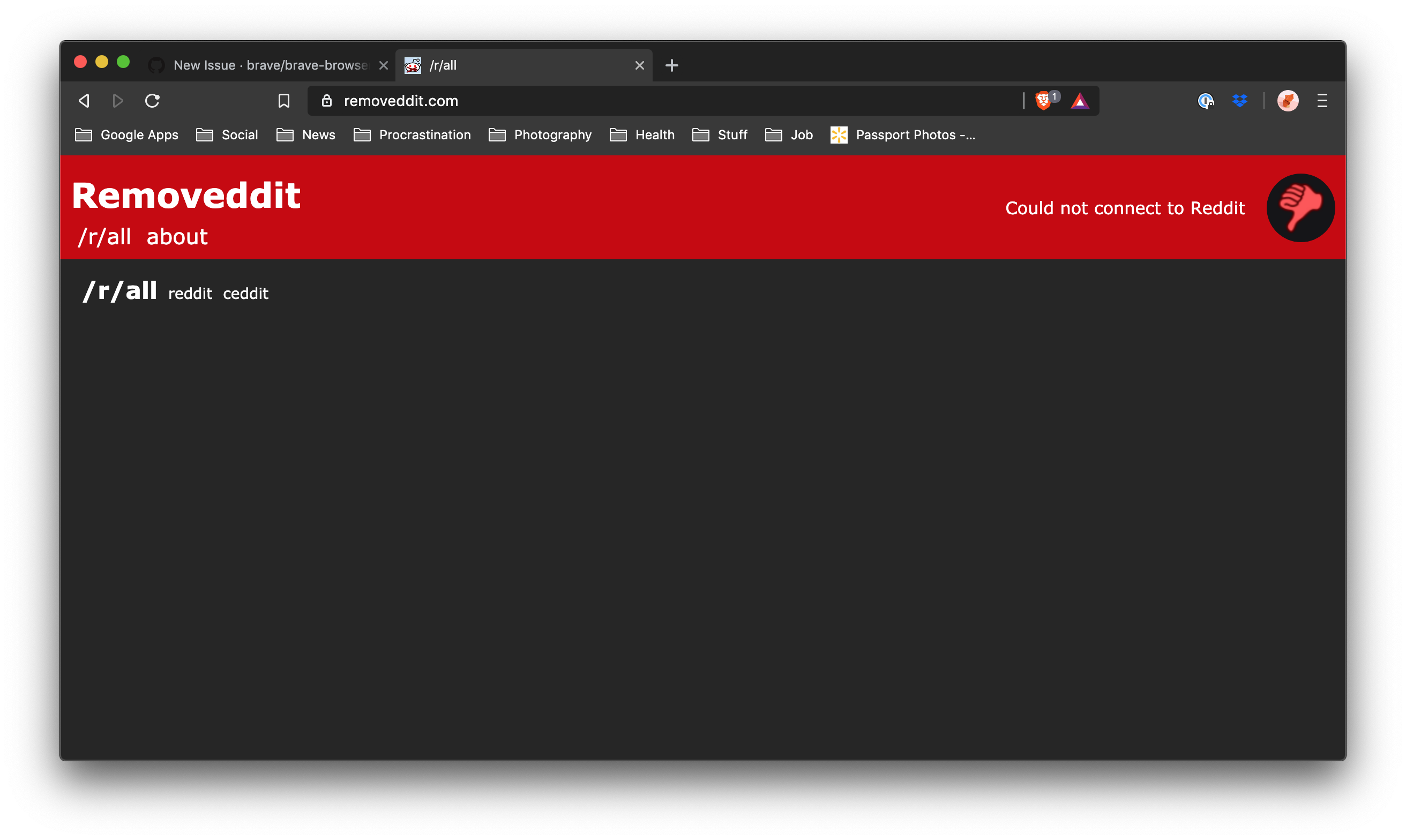Screen dimensions: 1406x840
Task: Reload the page with the refresh icon
Action: tap(152, 101)
